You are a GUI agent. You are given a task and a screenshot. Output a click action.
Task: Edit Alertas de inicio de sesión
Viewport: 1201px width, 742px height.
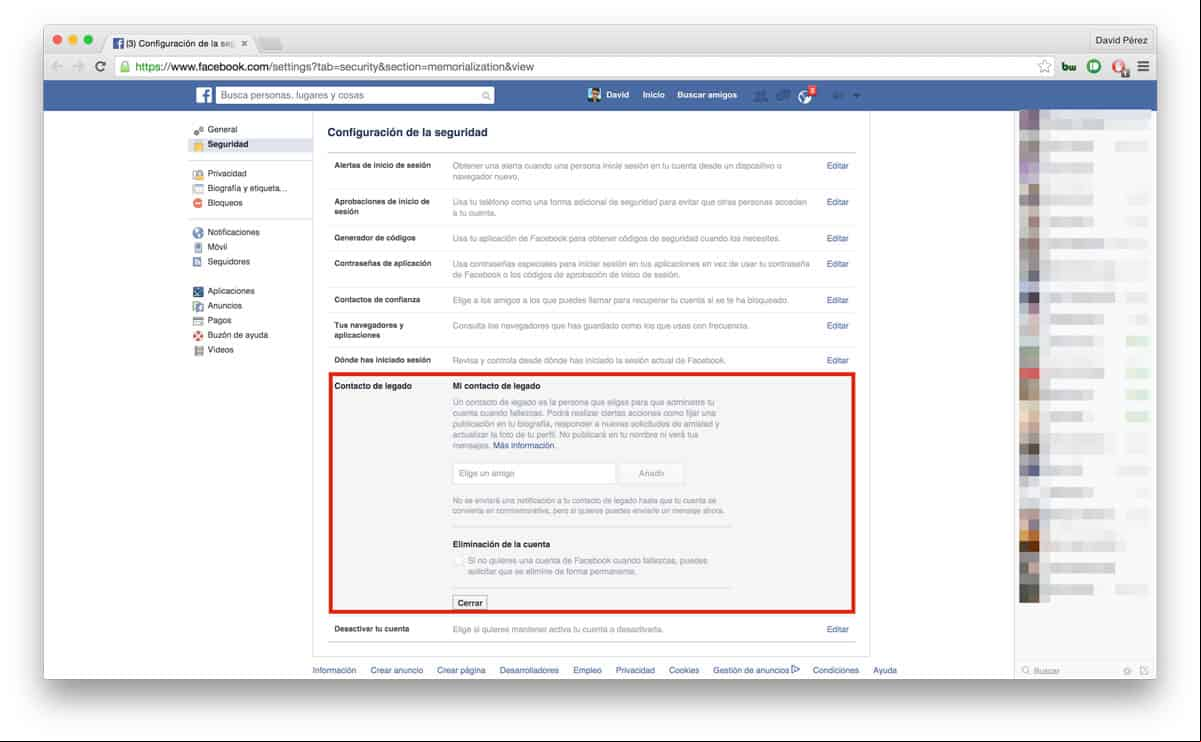coord(837,165)
